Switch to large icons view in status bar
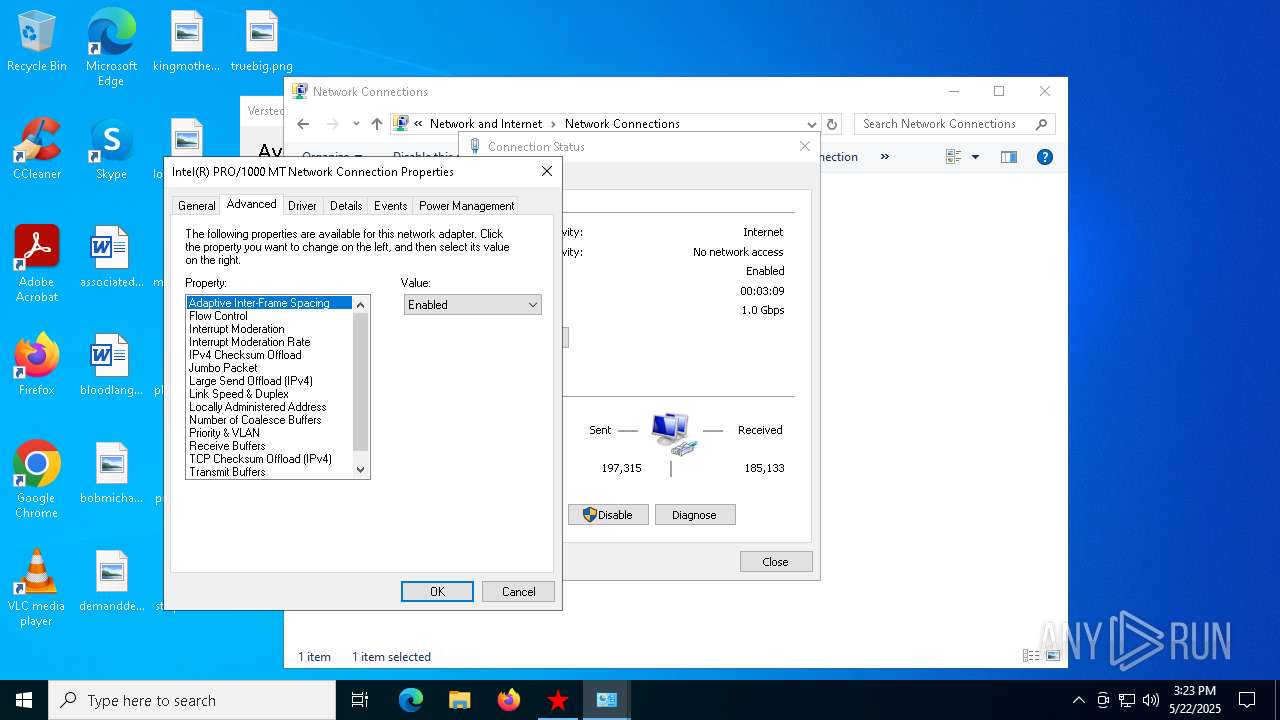 (x=1053, y=656)
